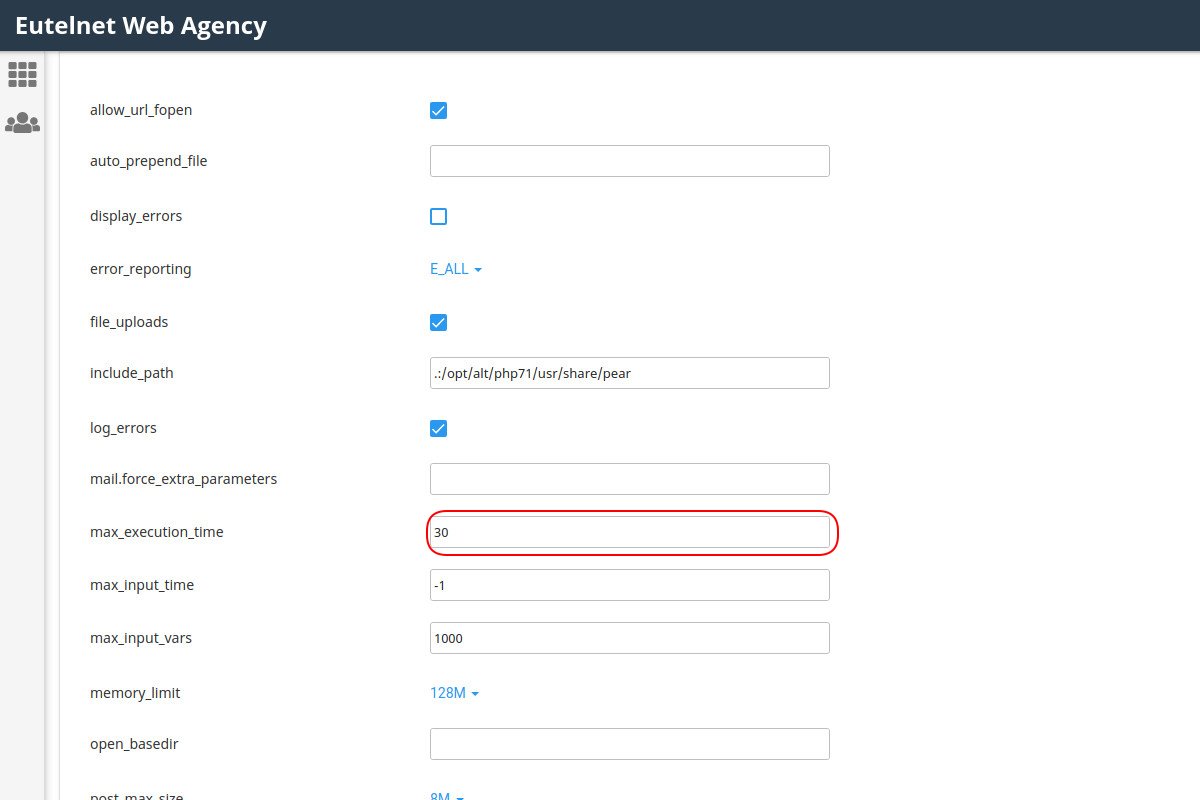Click the include_path label
This screenshot has height=800, width=1200.
click(132, 373)
